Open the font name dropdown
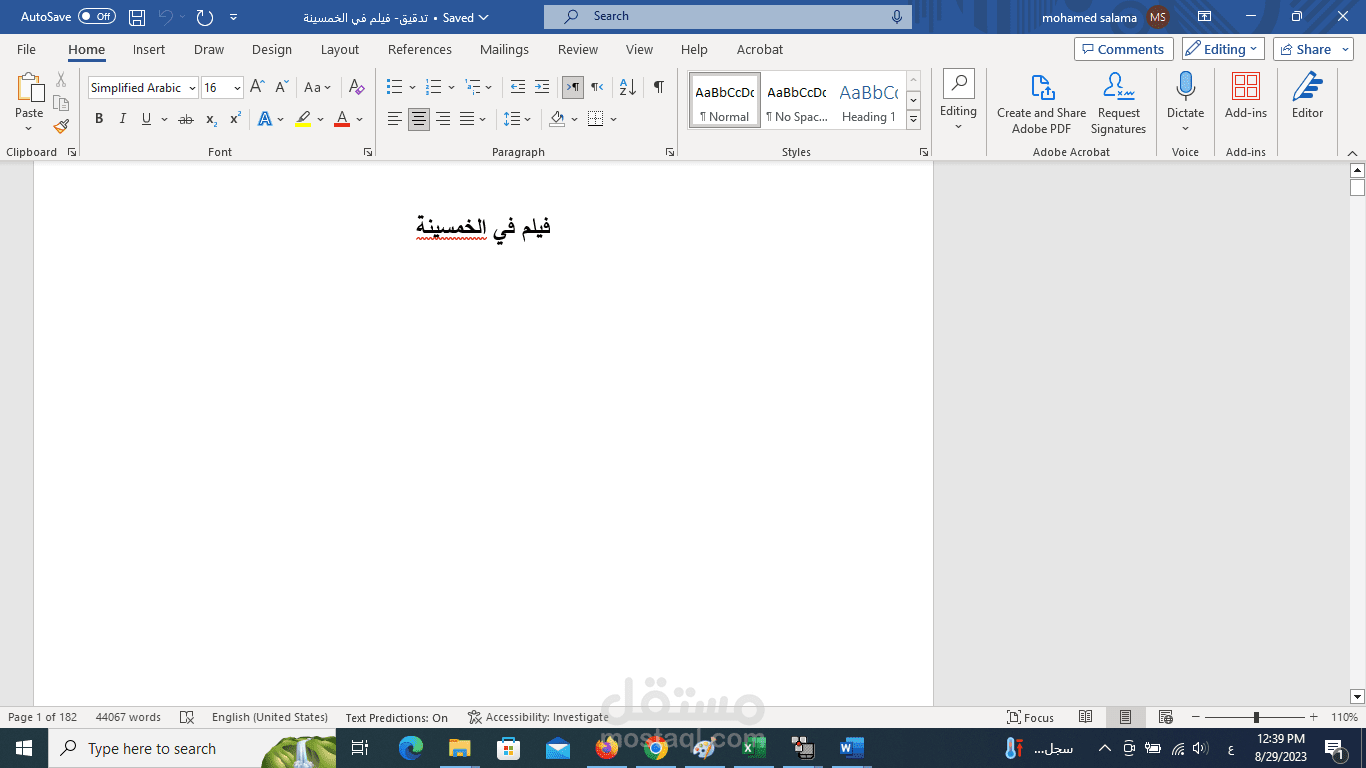The height and width of the screenshot is (768, 1366). [x=192, y=88]
